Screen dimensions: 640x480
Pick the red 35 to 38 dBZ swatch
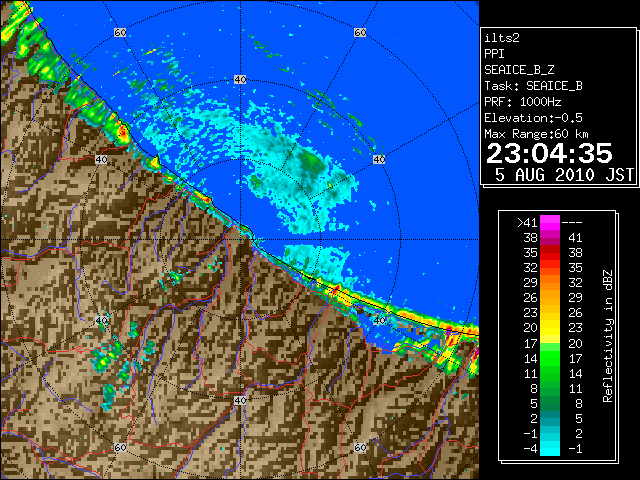(550, 253)
